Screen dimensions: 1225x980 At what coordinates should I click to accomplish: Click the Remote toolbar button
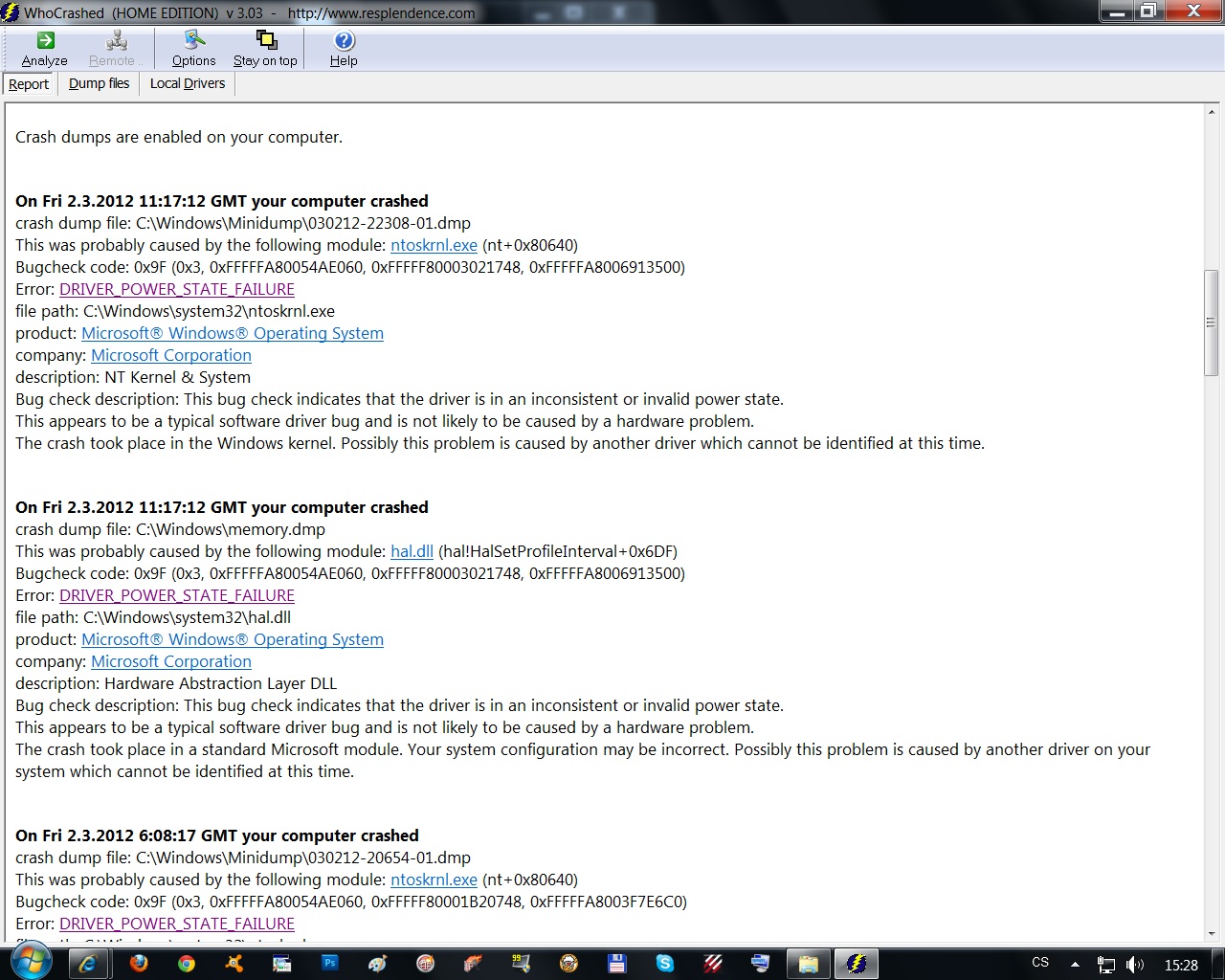(115, 49)
